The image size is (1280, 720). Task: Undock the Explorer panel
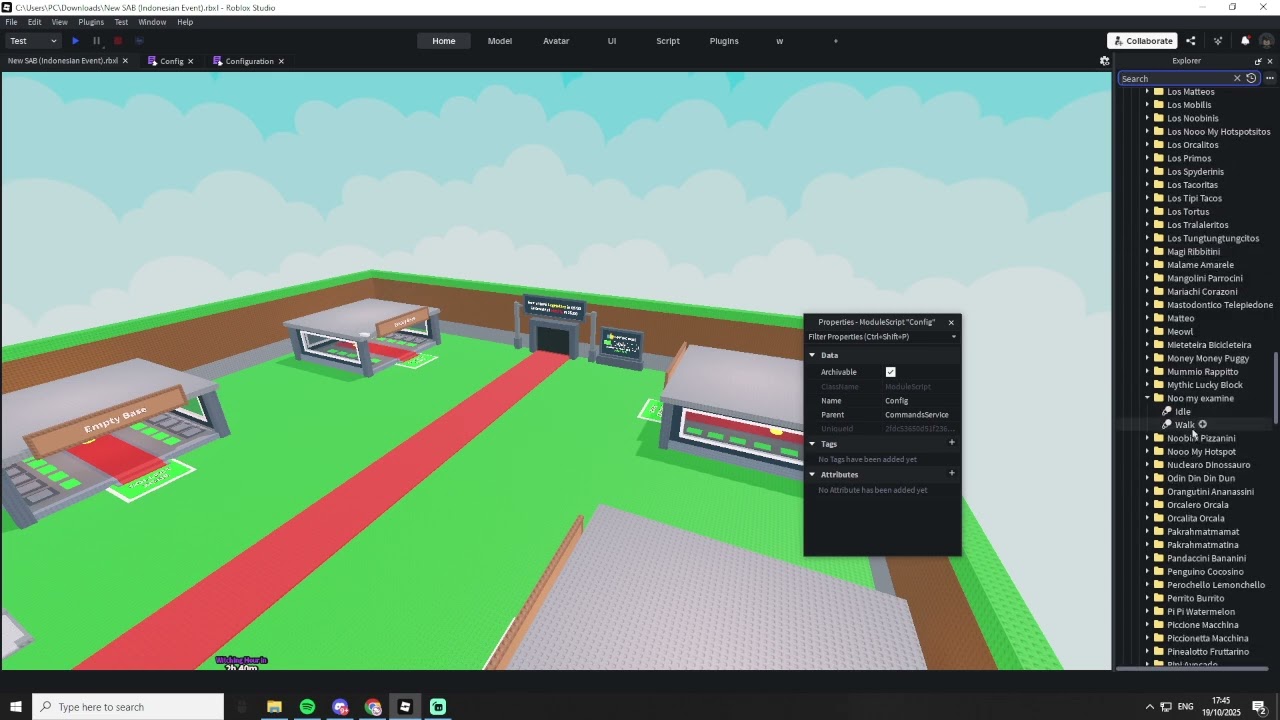(1258, 61)
